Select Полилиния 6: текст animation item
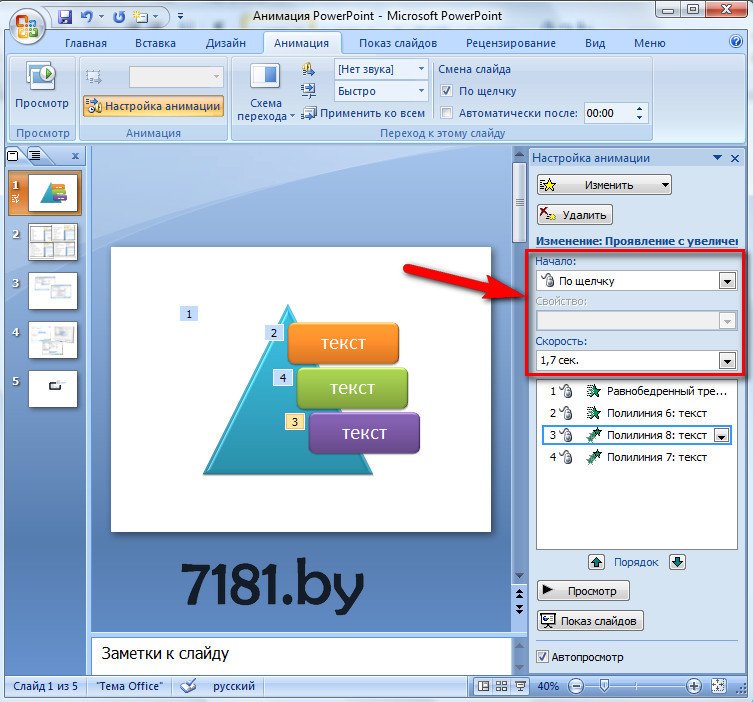The image size is (753, 702). click(637, 413)
